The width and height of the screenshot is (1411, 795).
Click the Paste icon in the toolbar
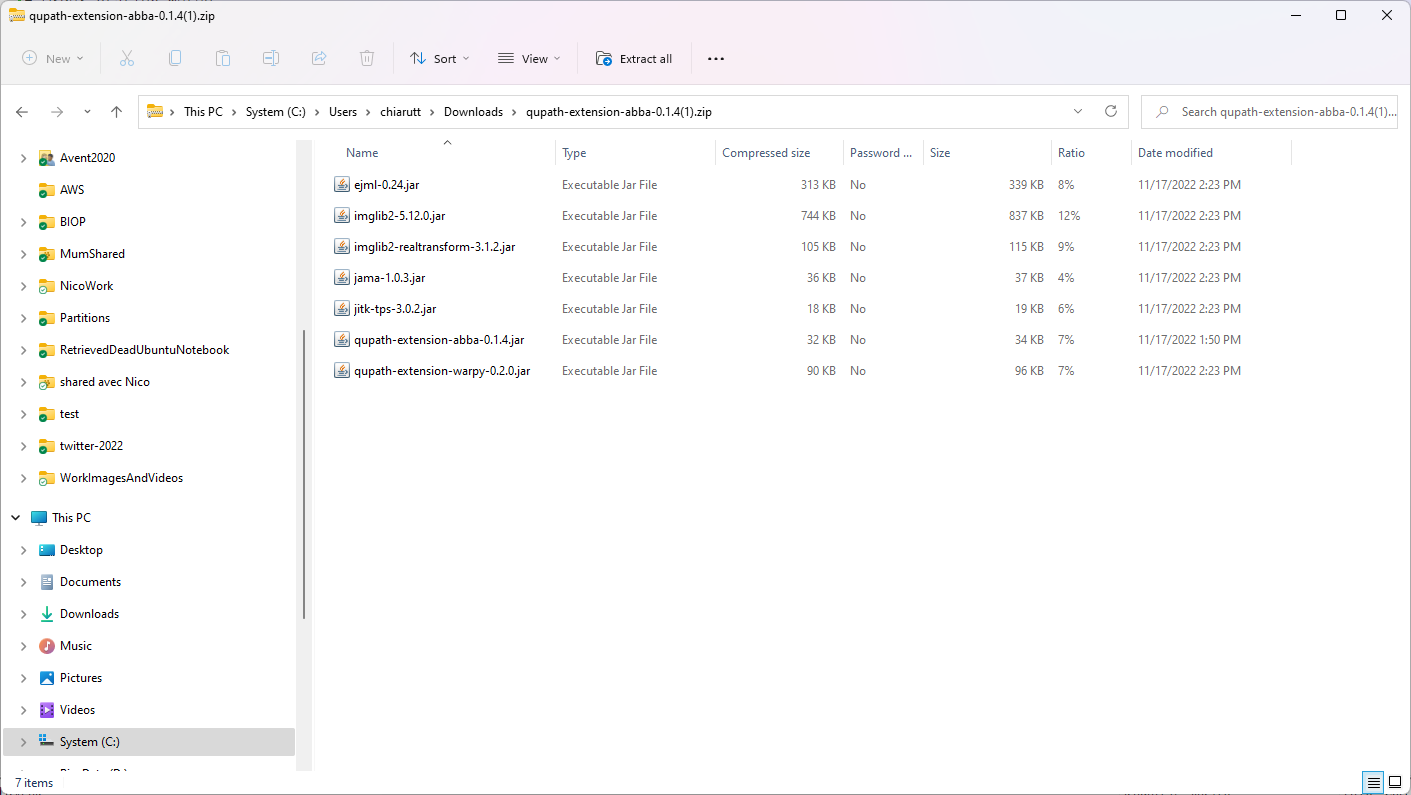[x=222, y=58]
